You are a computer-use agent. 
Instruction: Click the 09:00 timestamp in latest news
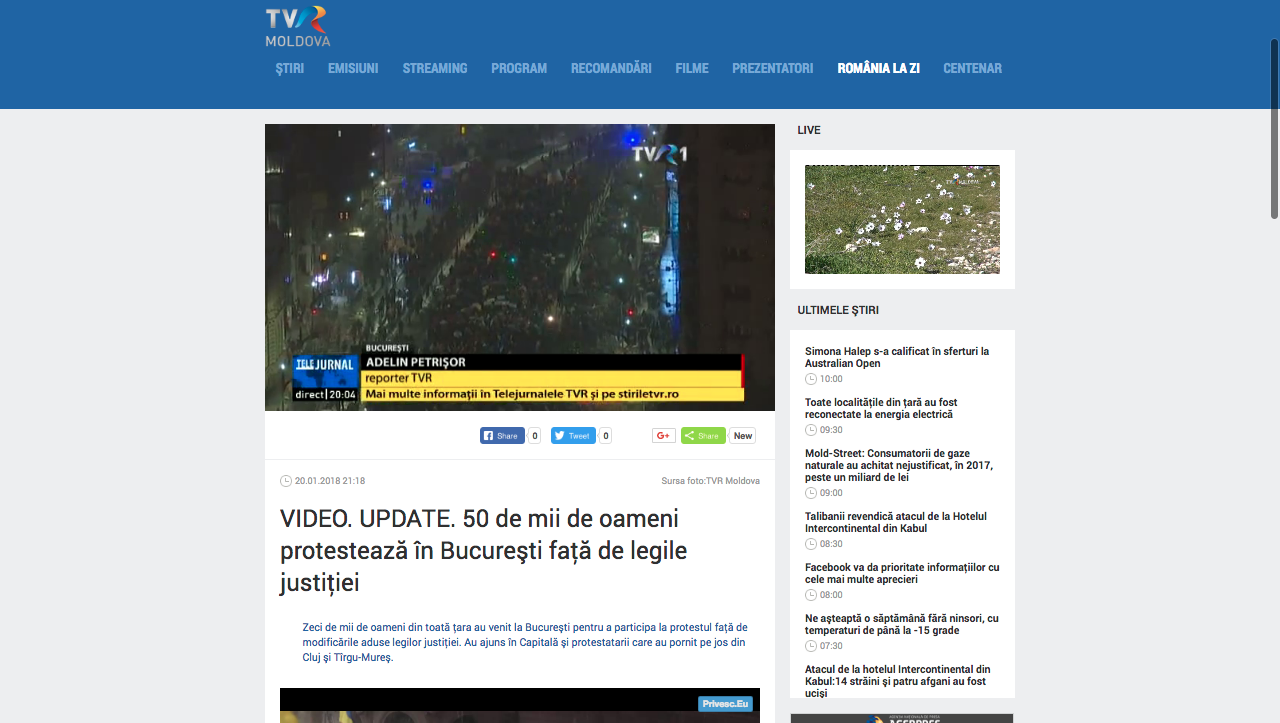click(x=831, y=493)
